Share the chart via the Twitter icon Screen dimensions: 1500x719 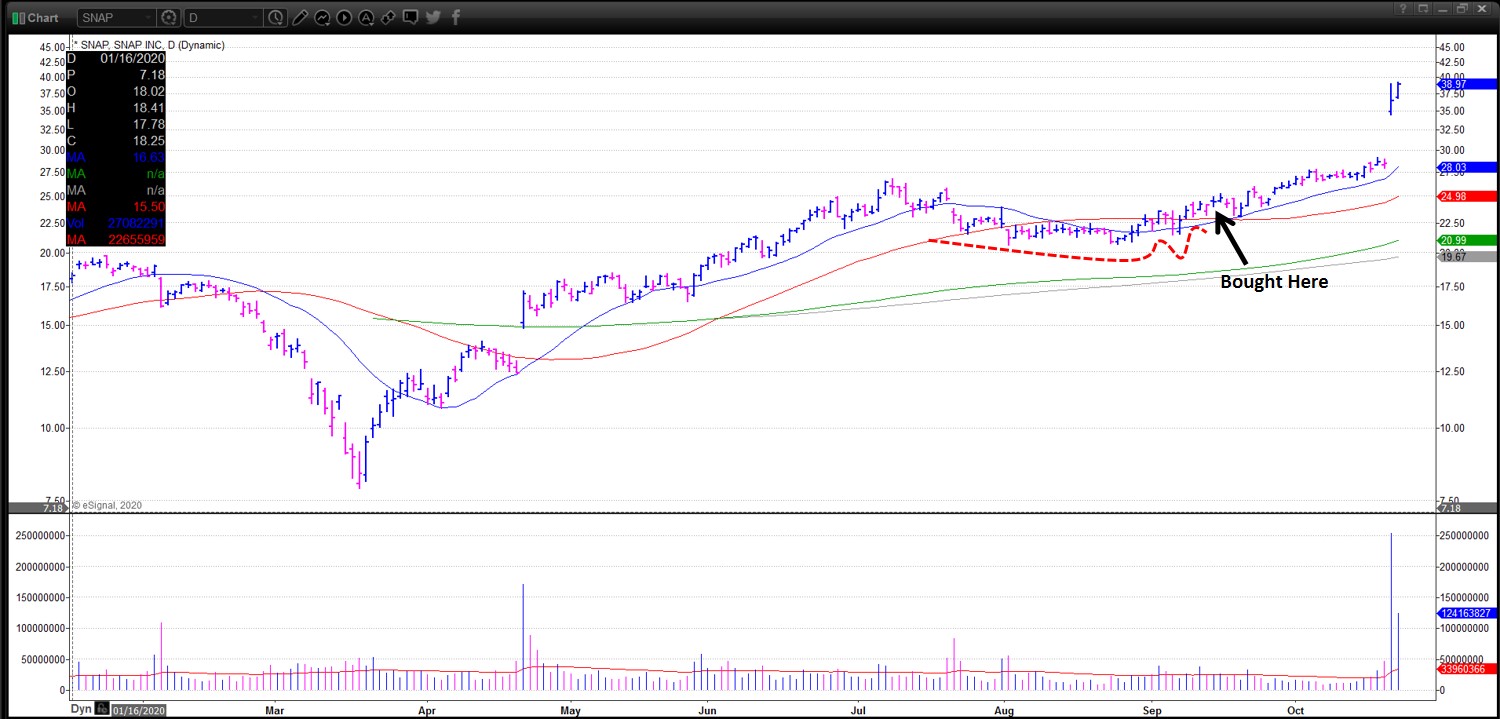click(432, 16)
